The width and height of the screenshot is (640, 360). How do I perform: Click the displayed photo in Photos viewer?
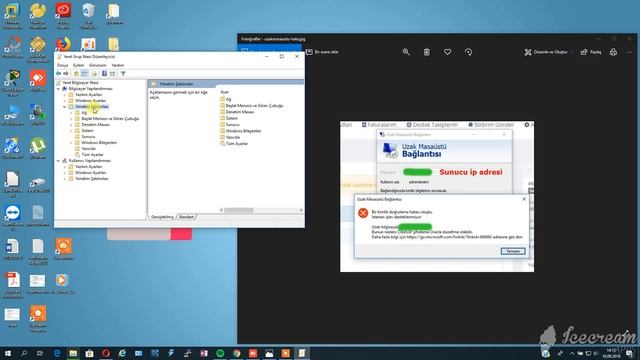[x=437, y=196]
